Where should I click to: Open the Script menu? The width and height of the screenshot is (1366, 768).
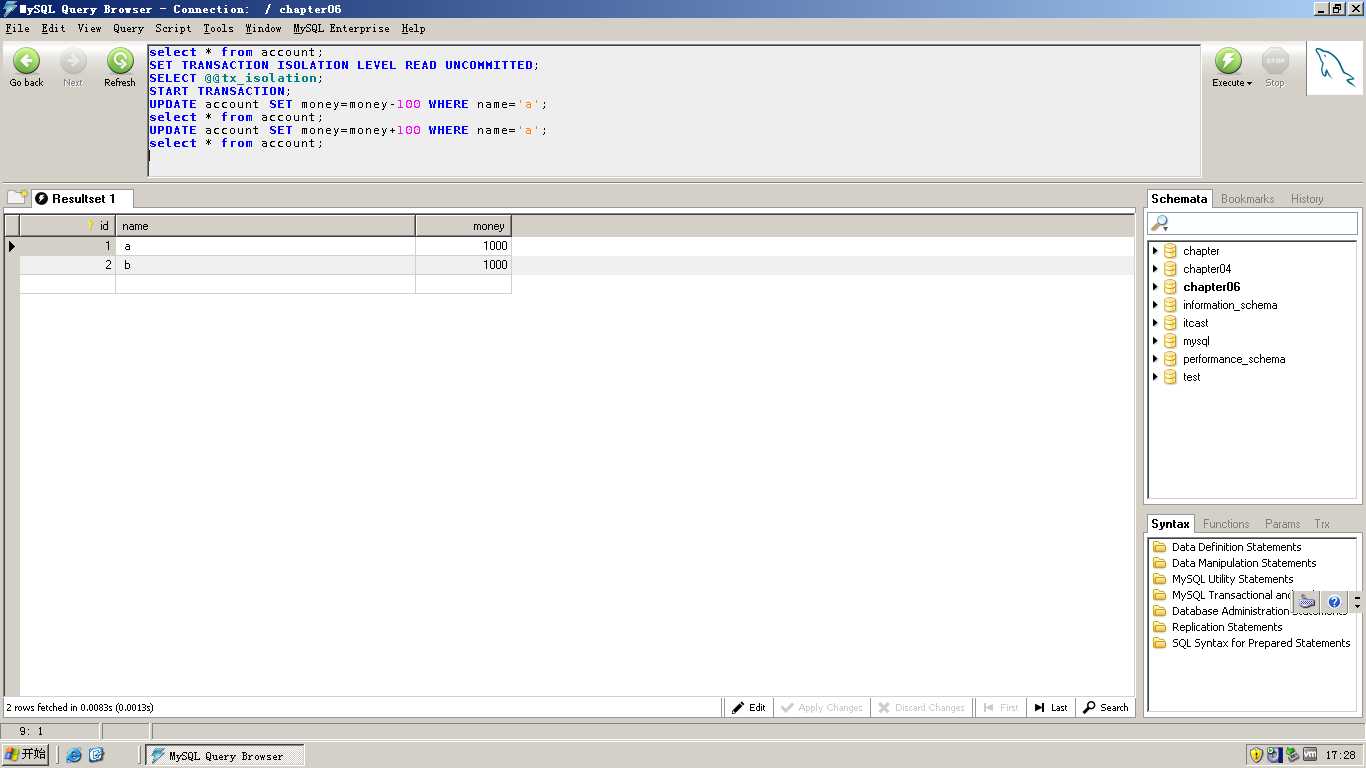point(173,29)
